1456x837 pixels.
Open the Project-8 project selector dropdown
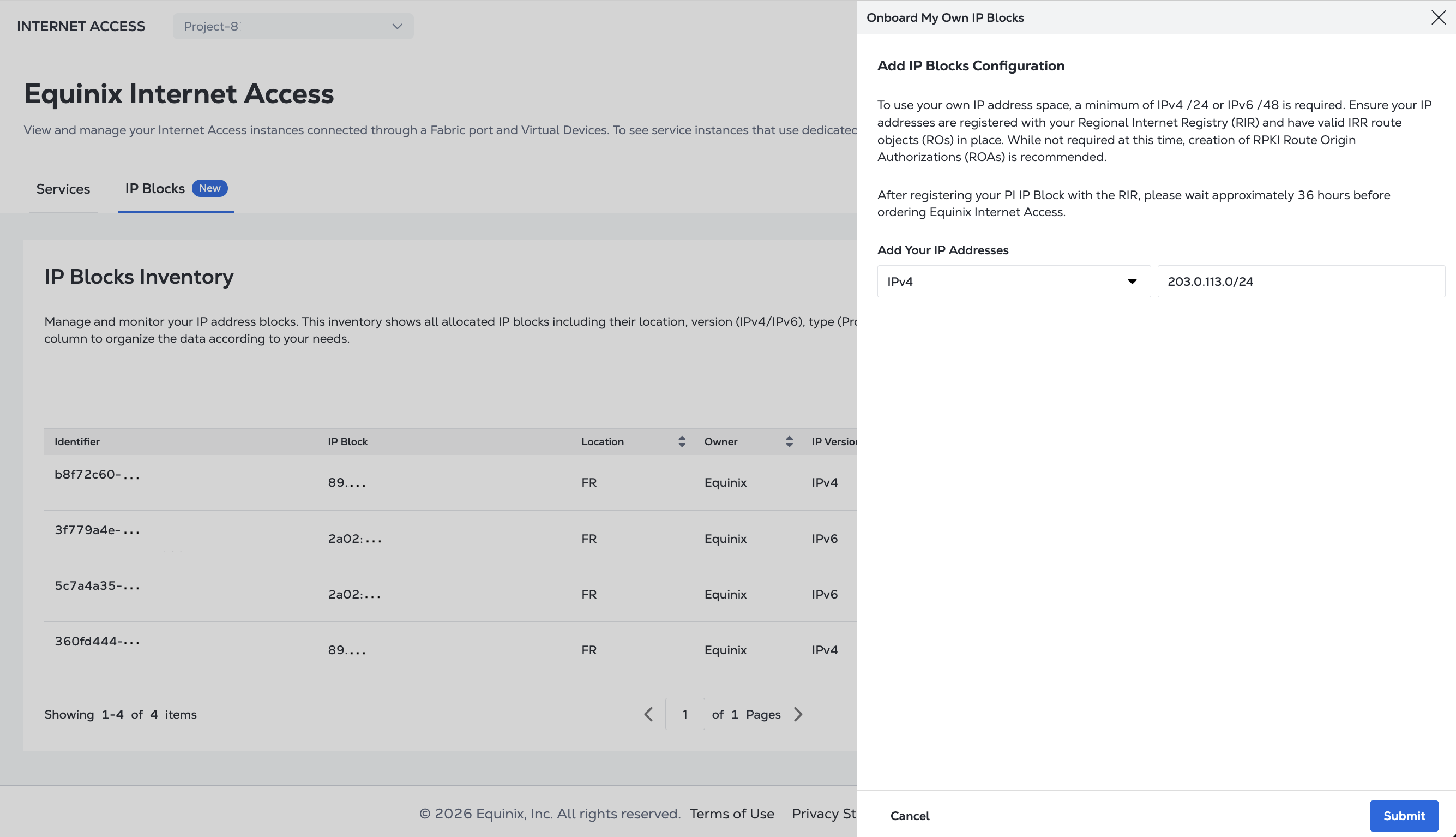pos(293,26)
